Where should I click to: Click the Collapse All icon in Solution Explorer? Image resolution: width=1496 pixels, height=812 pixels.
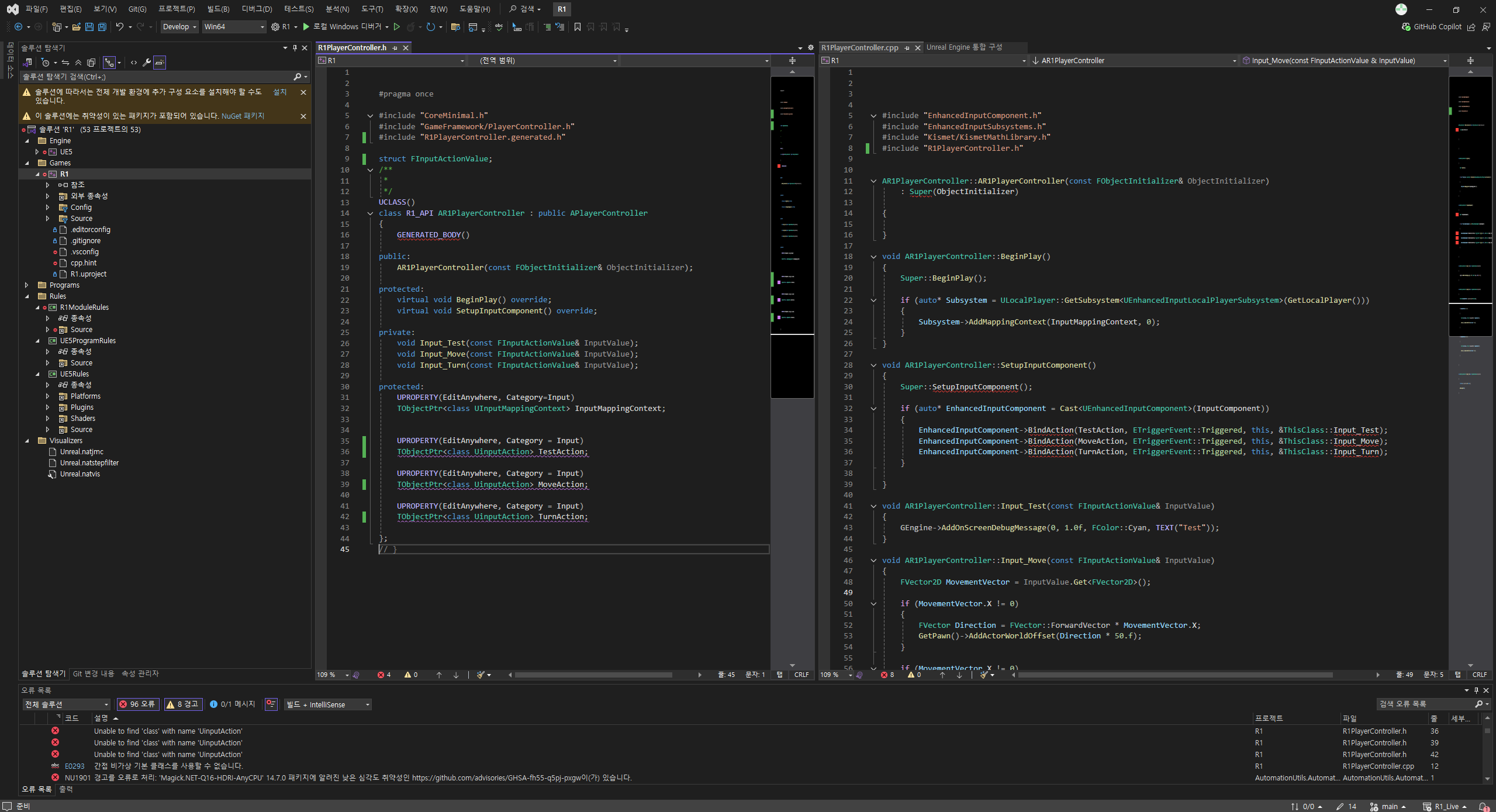pyautogui.click(x=78, y=63)
